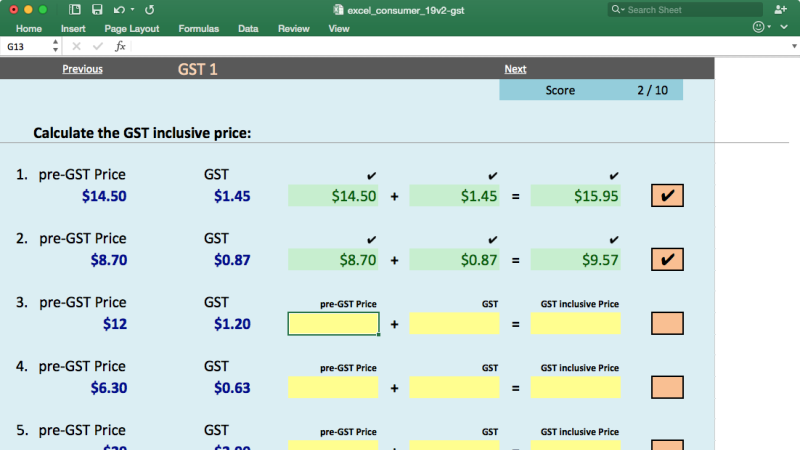This screenshot has width=800, height=450.
Task: Select question 4 pre-GST Price input cell
Action: coord(333,388)
